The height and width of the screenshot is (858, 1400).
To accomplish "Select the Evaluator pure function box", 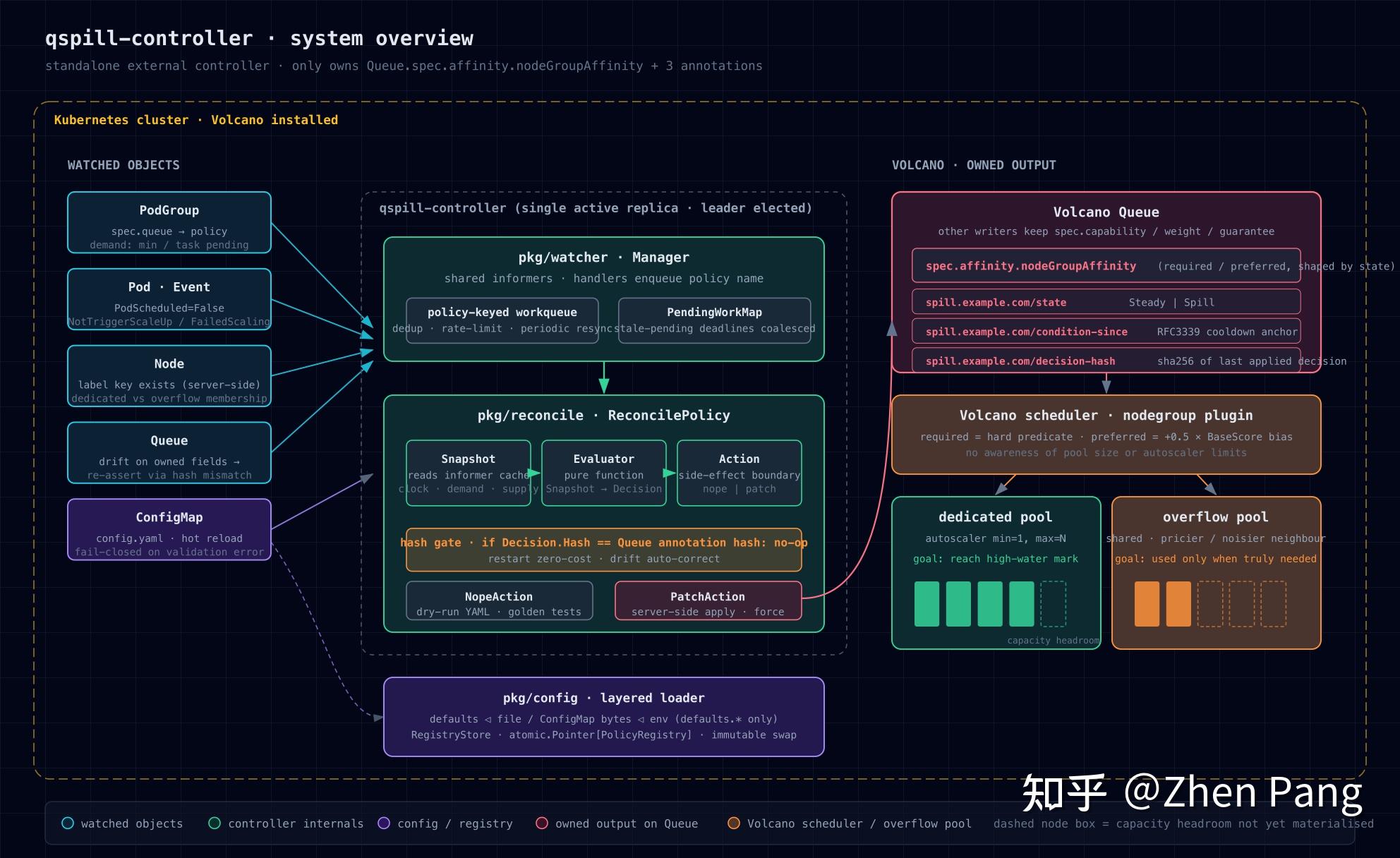I will click(x=604, y=473).
